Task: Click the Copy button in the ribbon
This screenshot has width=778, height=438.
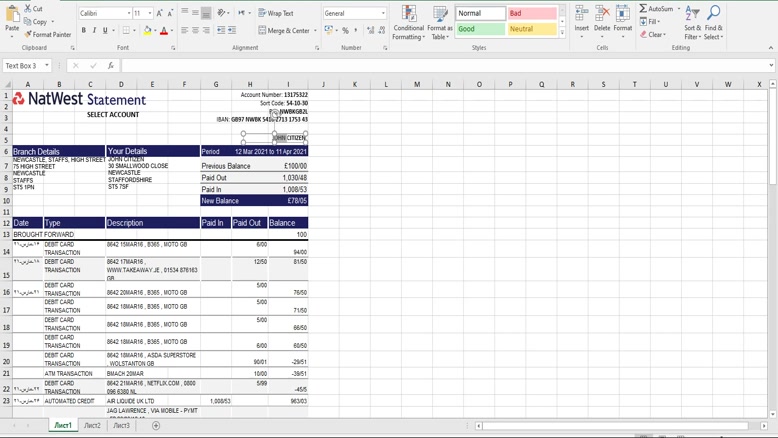Action: click(x=39, y=22)
